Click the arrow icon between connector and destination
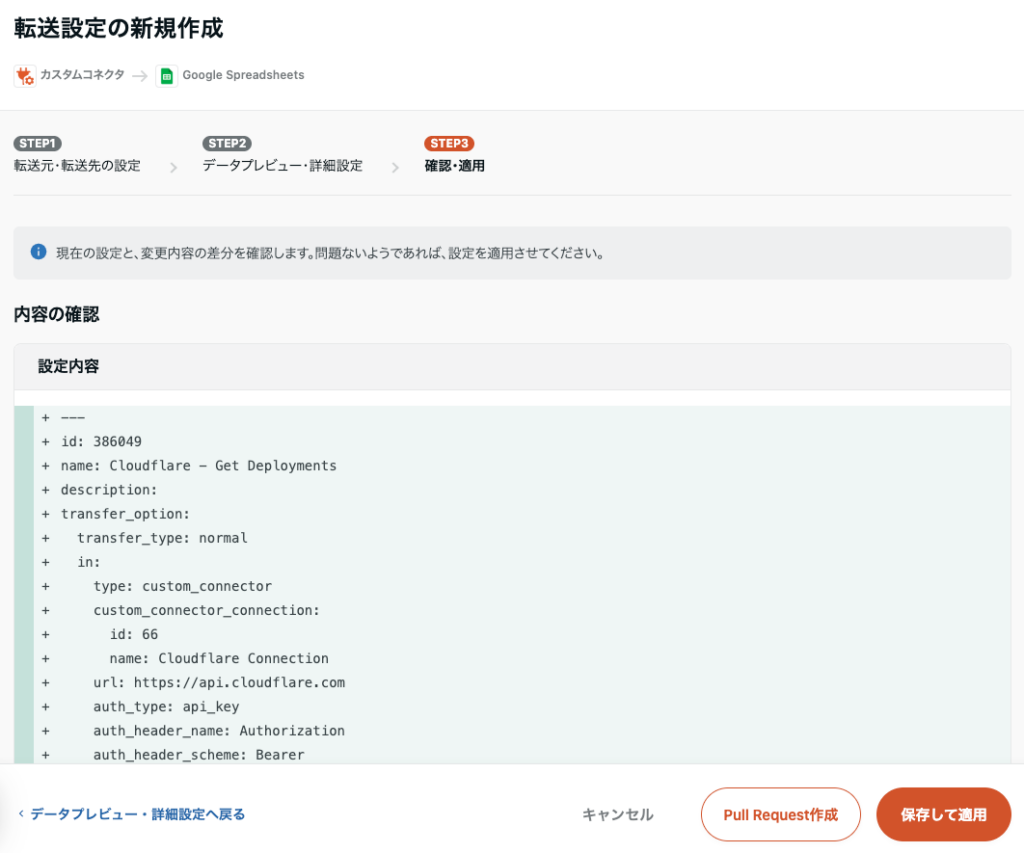The width and height of the screenshot is (1024, 853). point(140,76)
